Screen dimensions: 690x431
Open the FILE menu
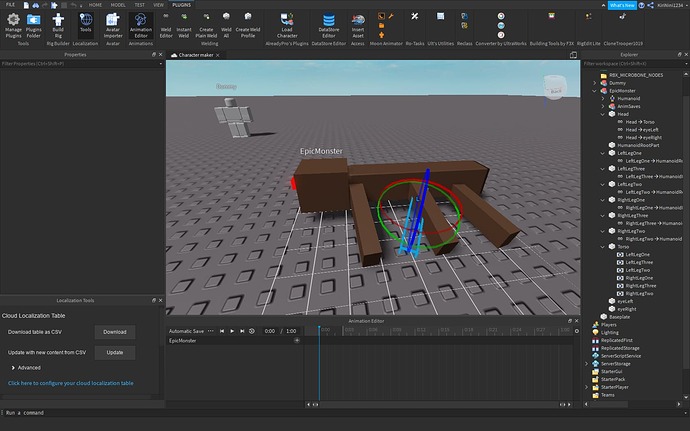coord(10,5)
